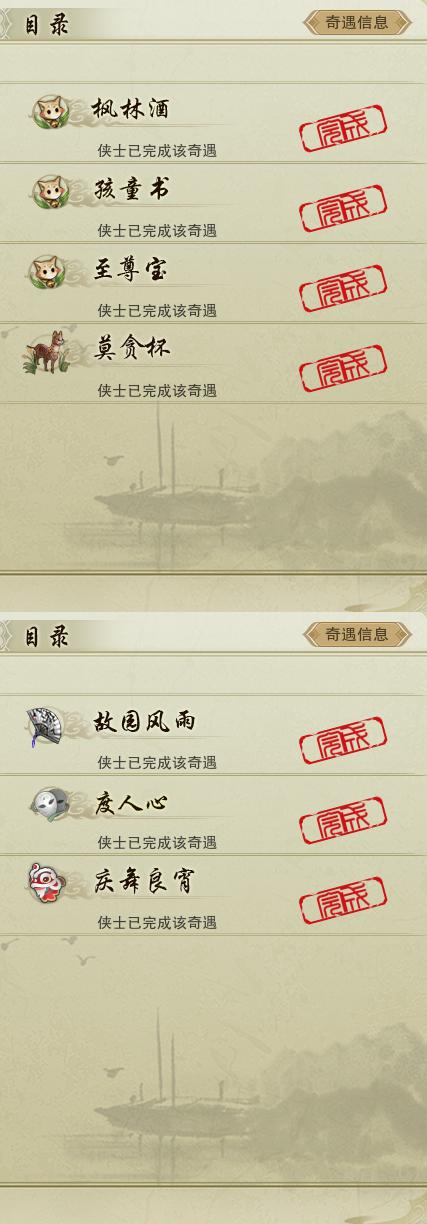This screenshot has width=427, height=1224.
Task: Select the cat icon next to 孩童书
Action: pos(48,192)
